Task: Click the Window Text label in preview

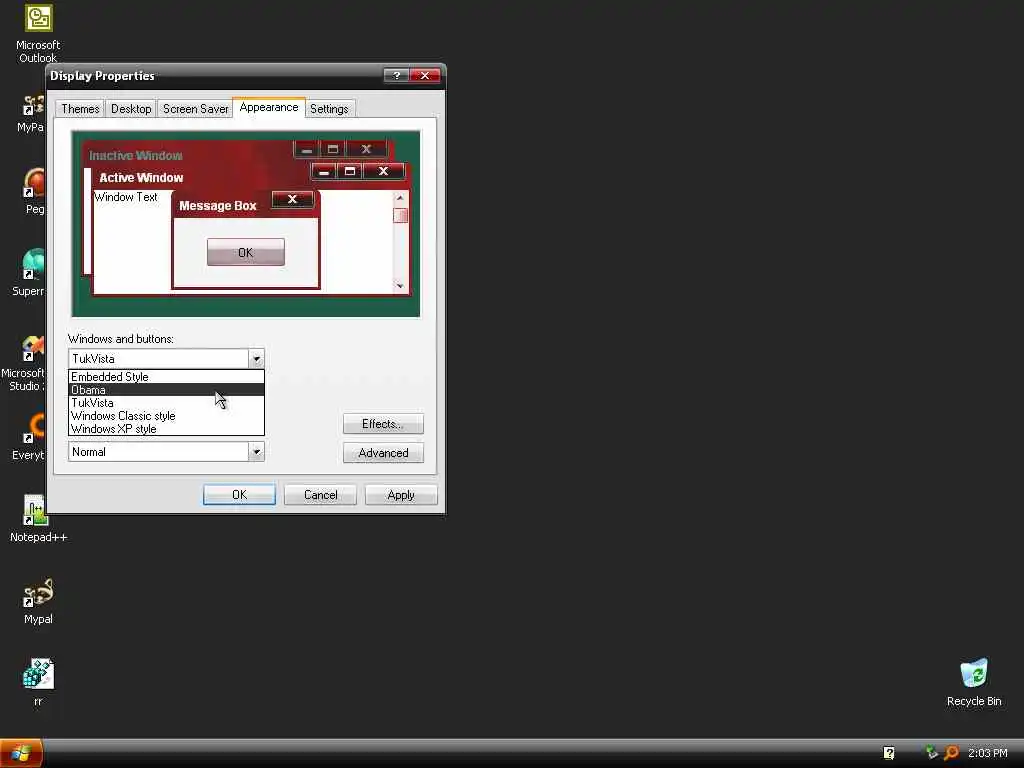Action: 126,197
